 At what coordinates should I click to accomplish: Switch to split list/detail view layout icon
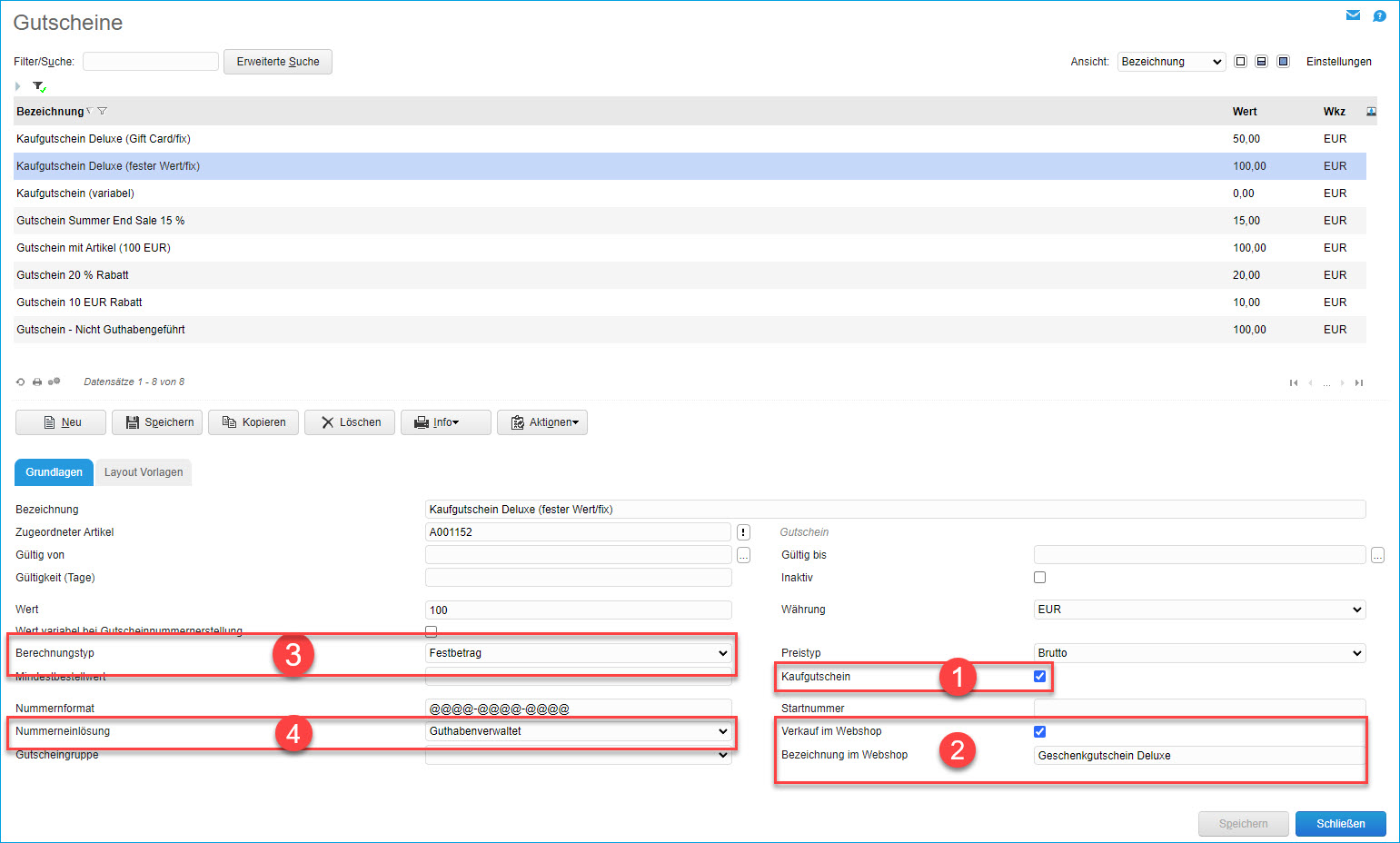(x=1261, y=62)
